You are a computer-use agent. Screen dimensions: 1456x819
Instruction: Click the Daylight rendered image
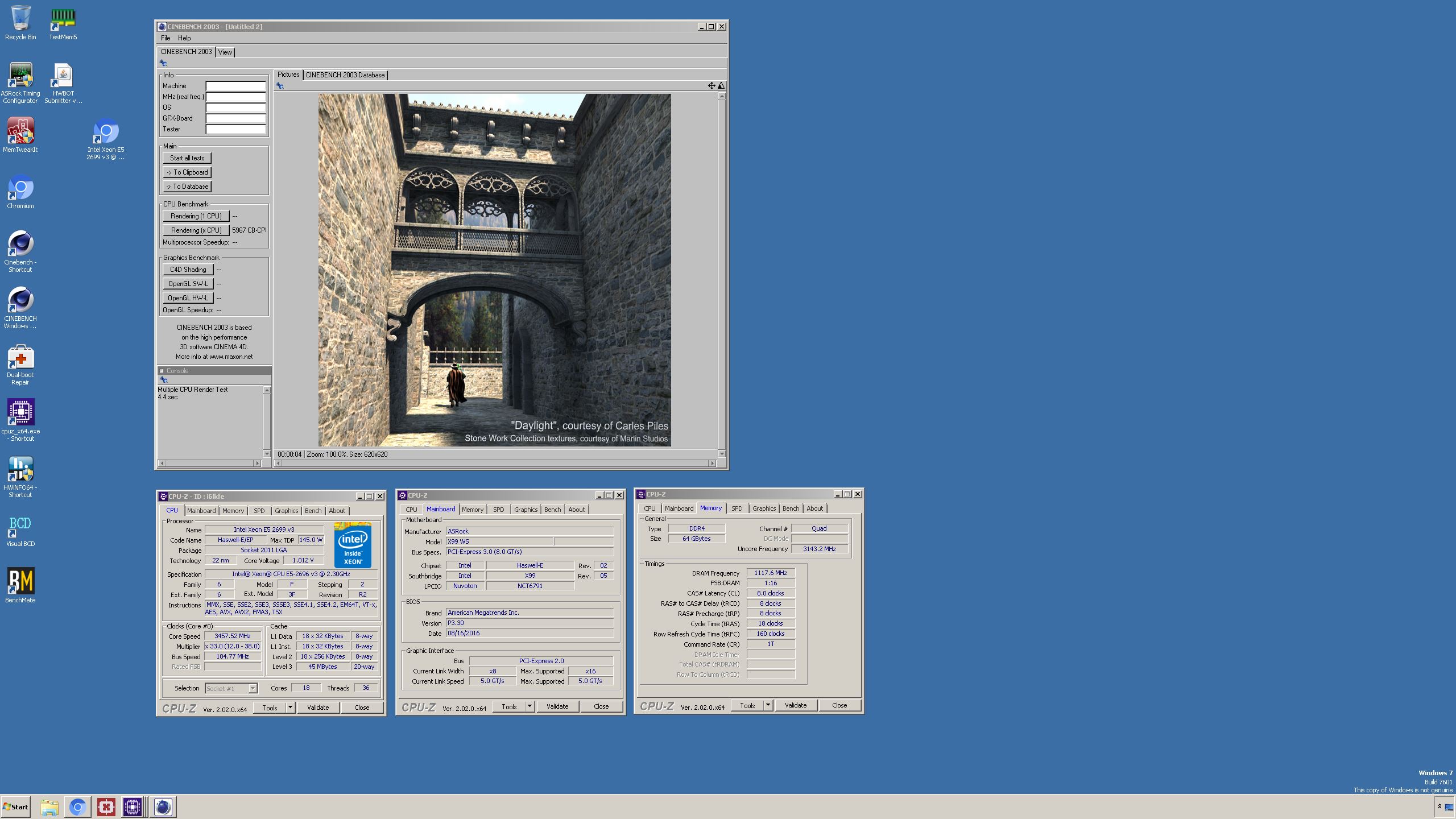pyautogui.click(x=494, y=270)
